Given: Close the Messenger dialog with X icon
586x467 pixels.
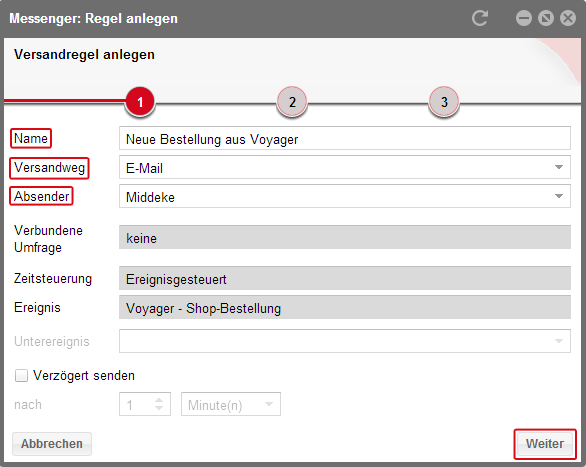Looking at the screenshot, I should [568, 18].
